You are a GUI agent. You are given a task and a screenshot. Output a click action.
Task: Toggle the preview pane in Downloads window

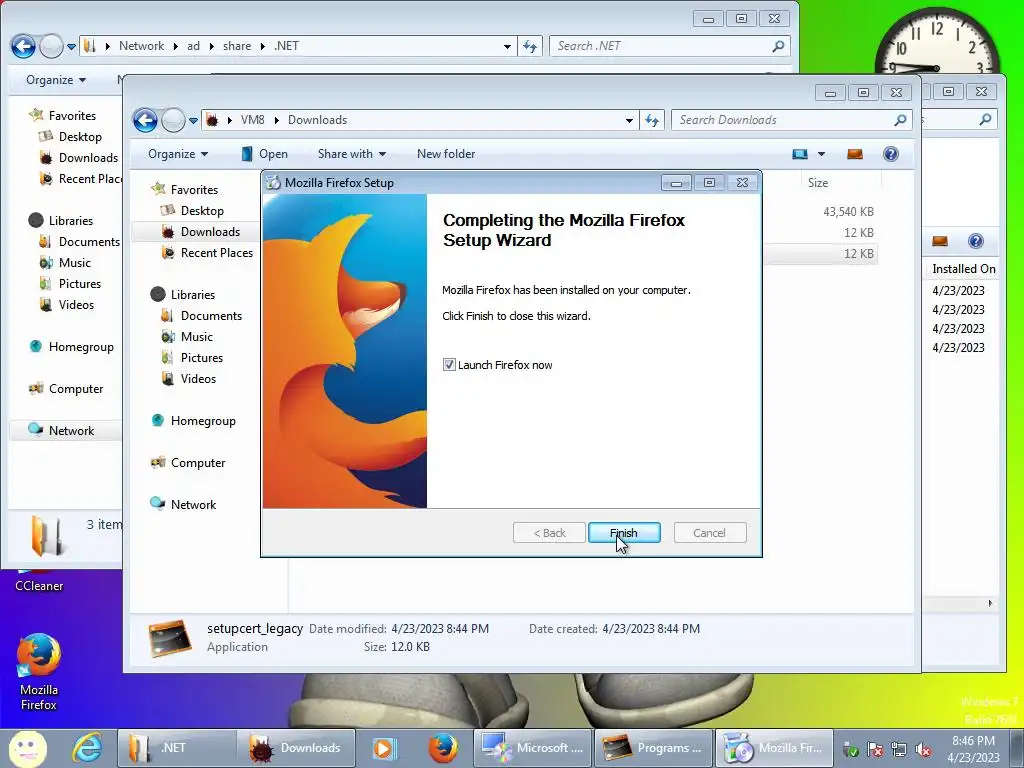pyautogui.click(x=855, y=154)
